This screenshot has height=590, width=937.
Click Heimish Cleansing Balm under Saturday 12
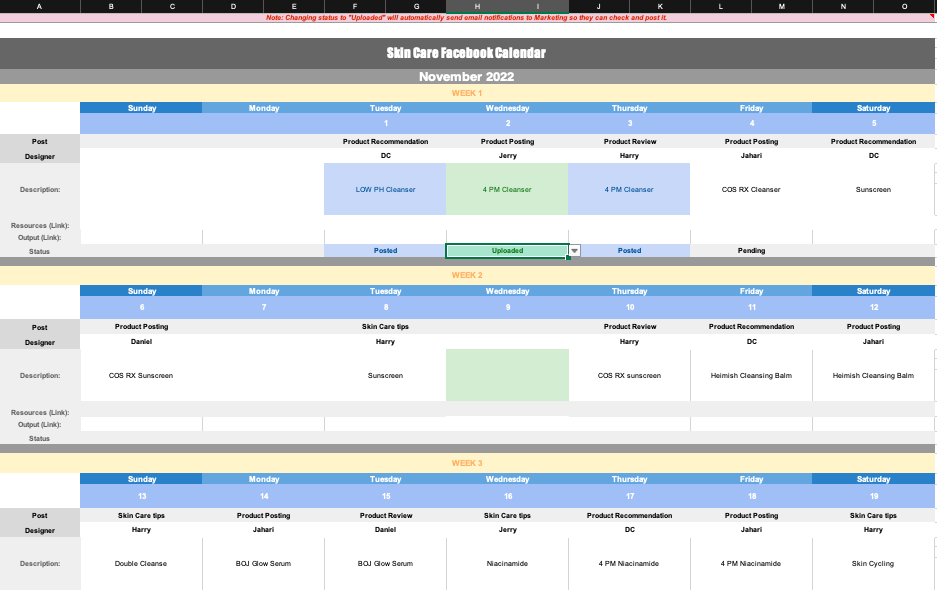point(873,375)
